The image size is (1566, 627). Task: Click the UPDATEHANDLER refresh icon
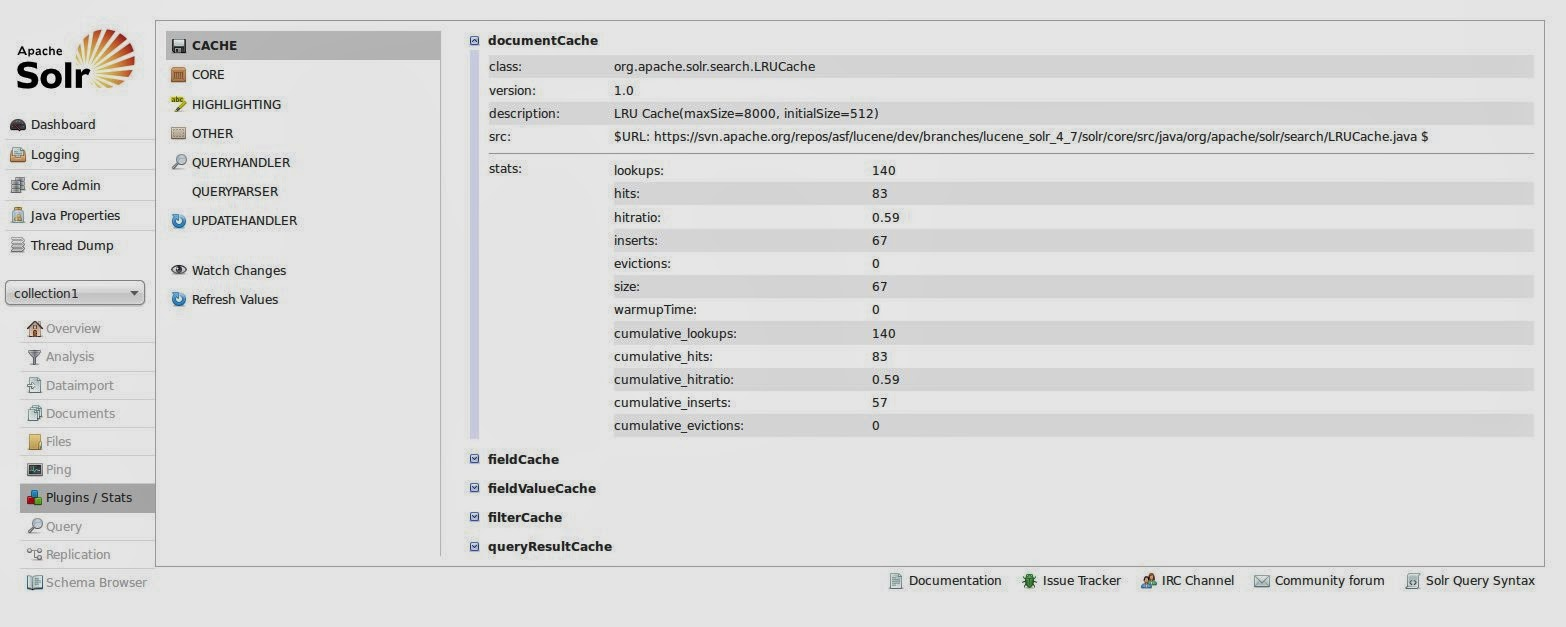coord(179,221)
